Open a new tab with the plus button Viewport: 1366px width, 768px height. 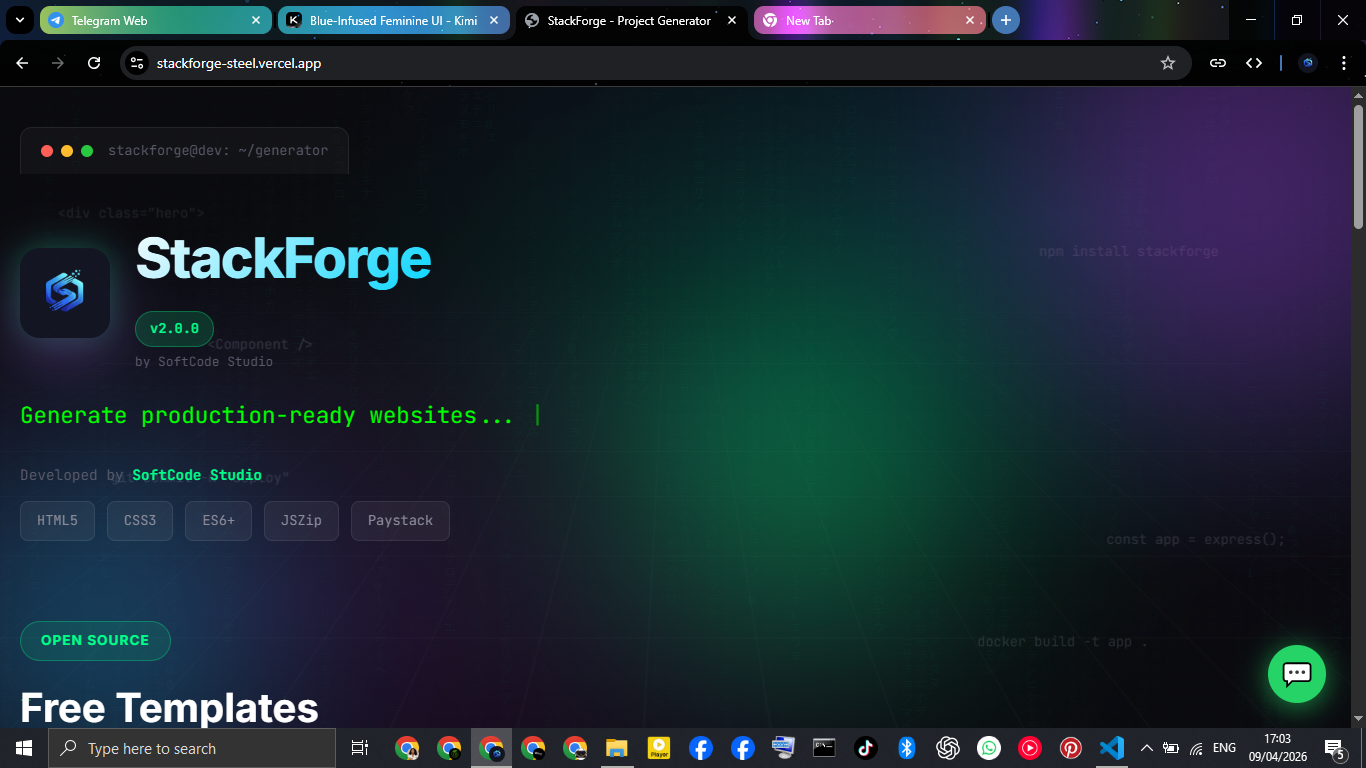coord(1006,20)
